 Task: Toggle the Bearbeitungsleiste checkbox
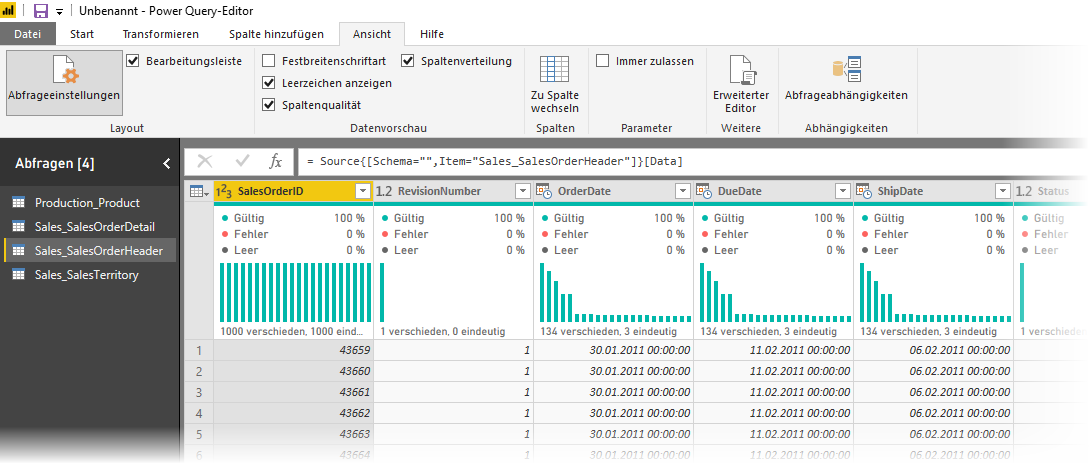(x=134, y=61)
